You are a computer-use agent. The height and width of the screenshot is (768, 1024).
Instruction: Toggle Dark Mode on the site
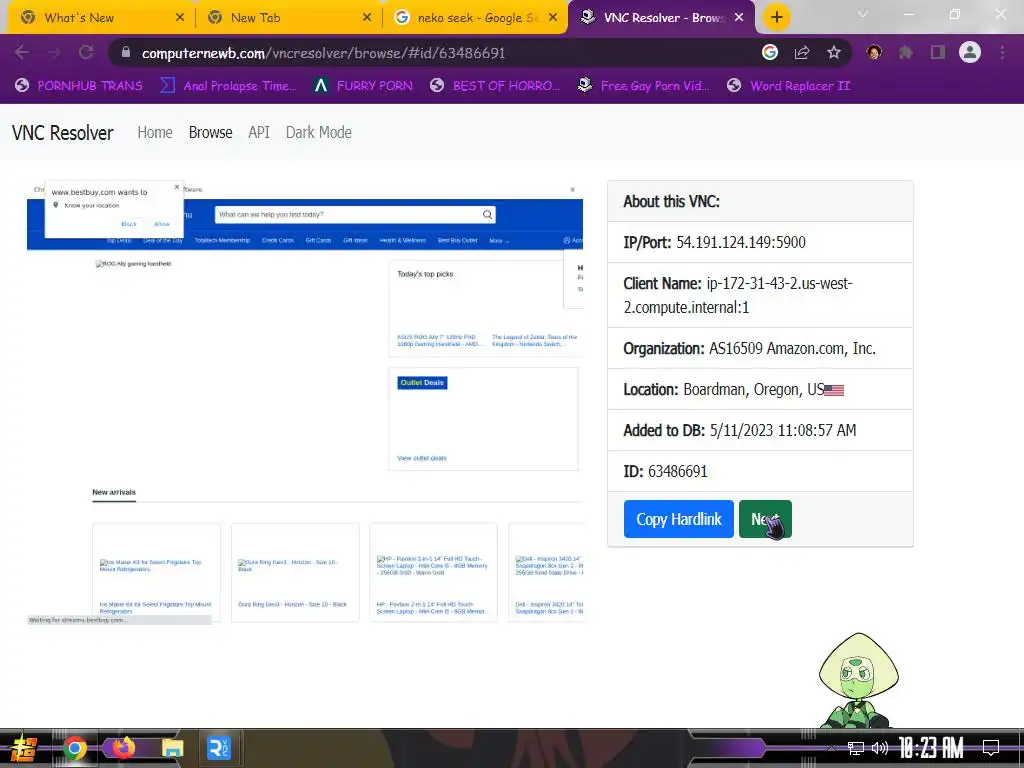pos(319,133)
